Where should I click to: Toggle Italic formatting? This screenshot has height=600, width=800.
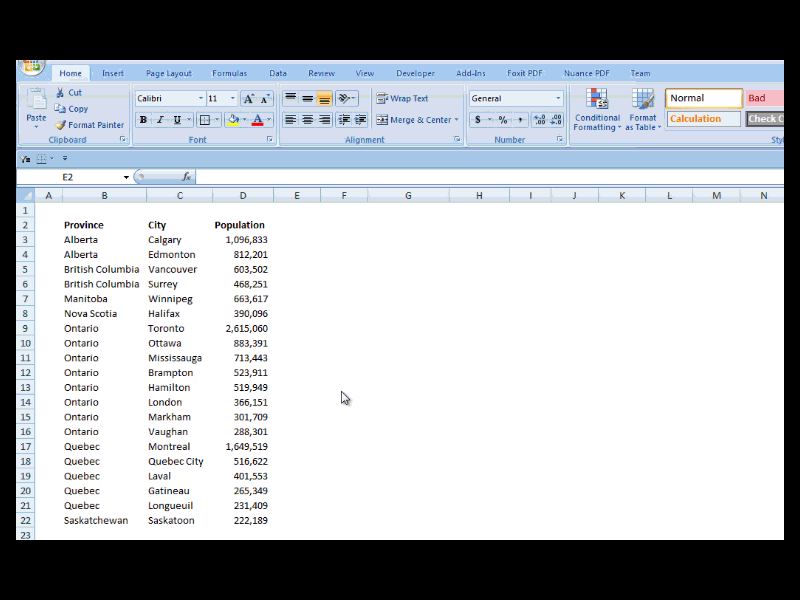click(160, 119)
